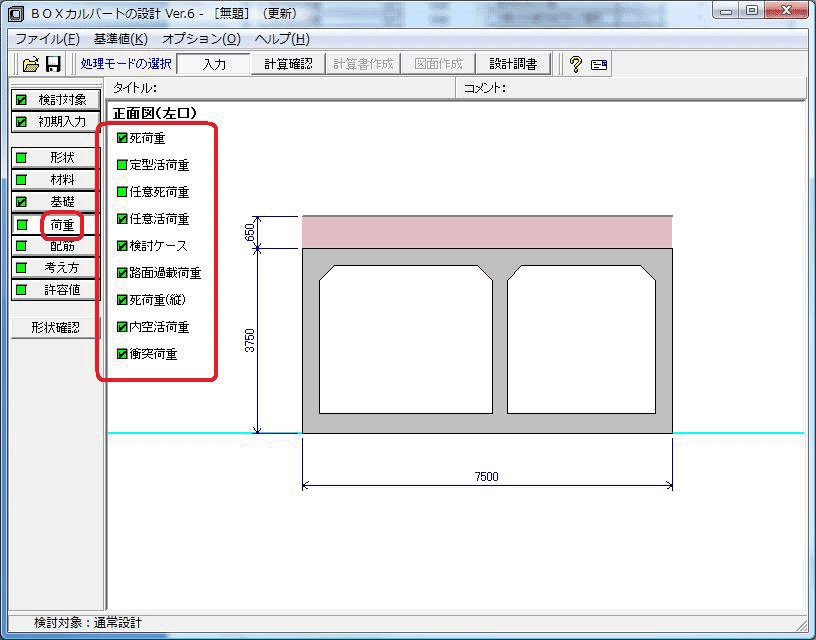
Task: Click the application icon in title bar
Action: pyautogui.click(x=16, y=14)
